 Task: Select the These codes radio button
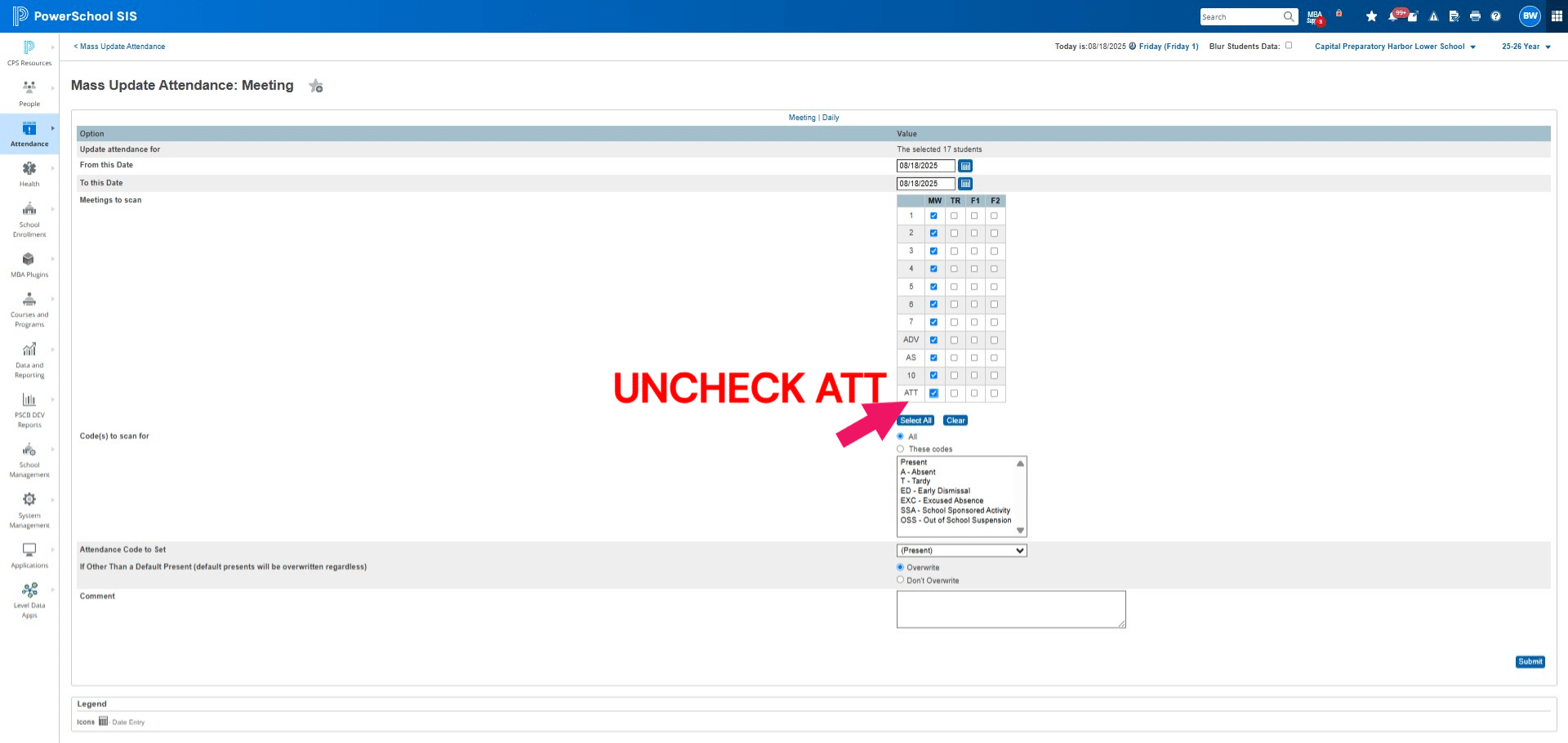(901, 449)
